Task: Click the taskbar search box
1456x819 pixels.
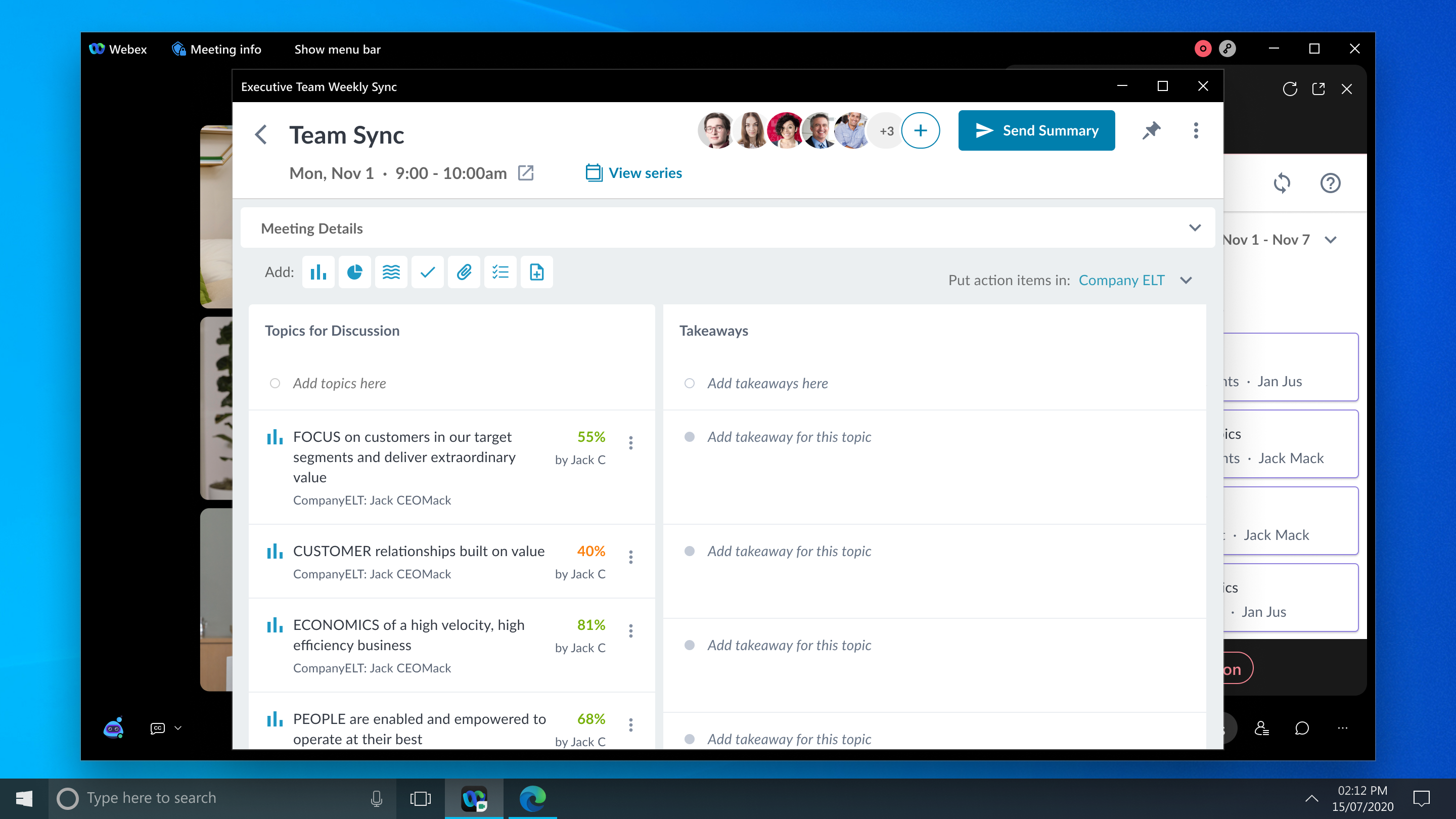Action: pyautogui.click(x=222, y=799)
